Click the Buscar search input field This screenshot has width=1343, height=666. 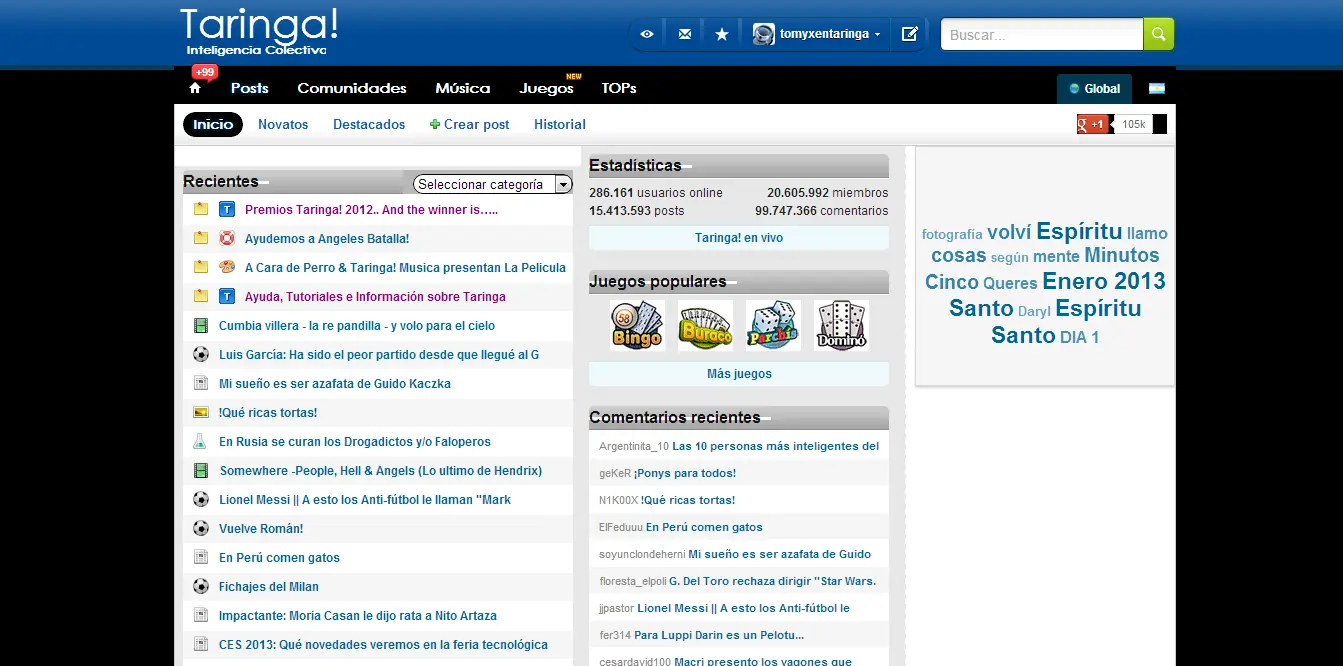(x=1042, y=35)
